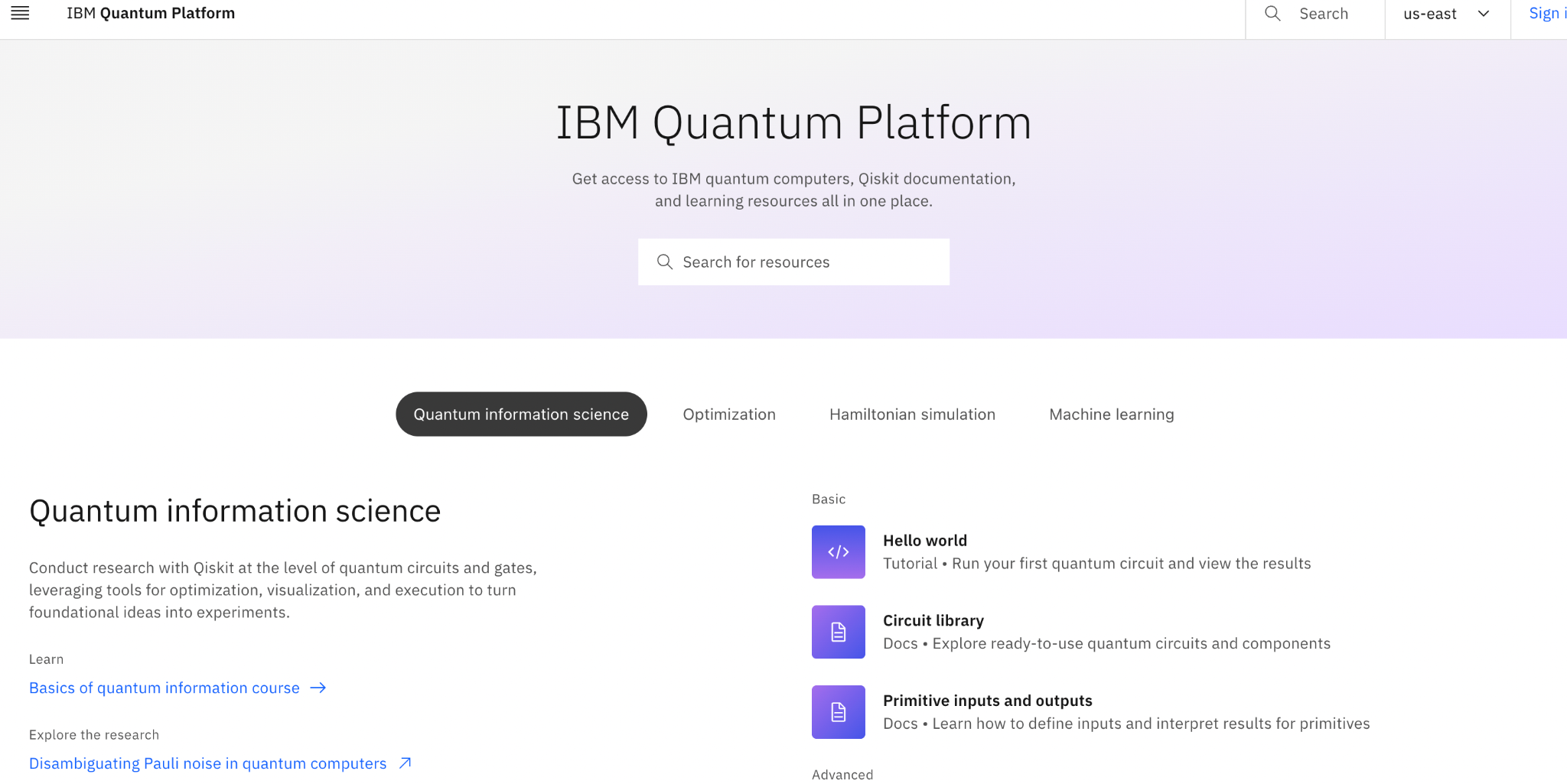The image size is (1567, 784).
Task: Open IBM Quantum Platform header title link
Action: pyautogui.click(x=151, y=13)
